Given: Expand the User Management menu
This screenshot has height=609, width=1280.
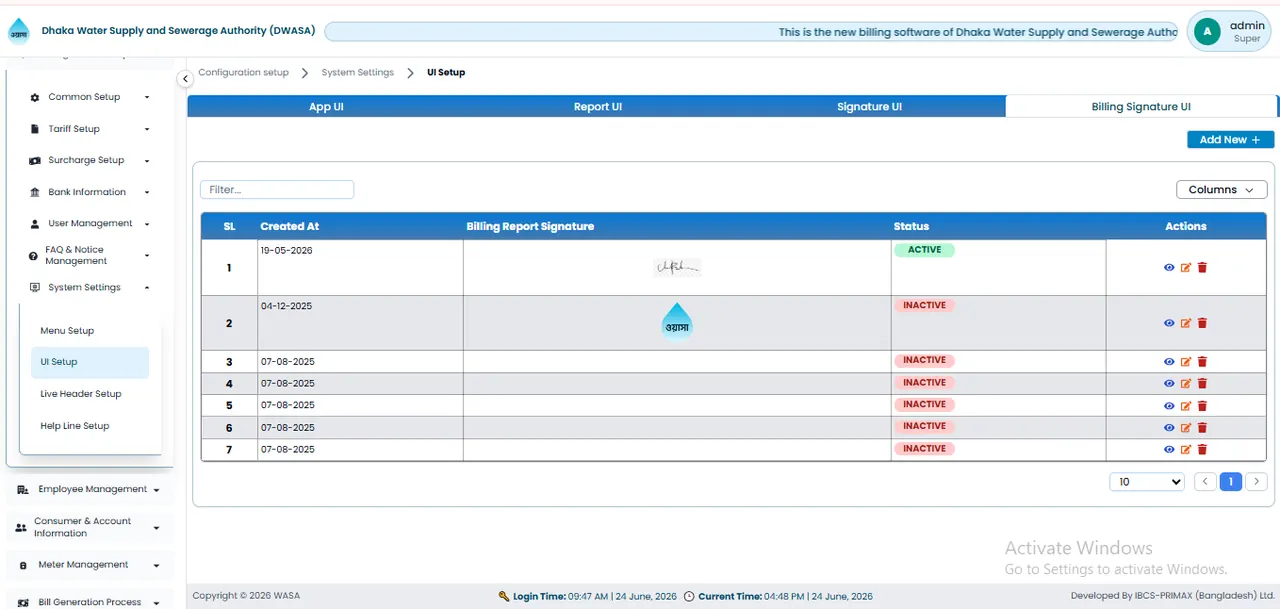Looking at the screenshot, I should (90, 224).
